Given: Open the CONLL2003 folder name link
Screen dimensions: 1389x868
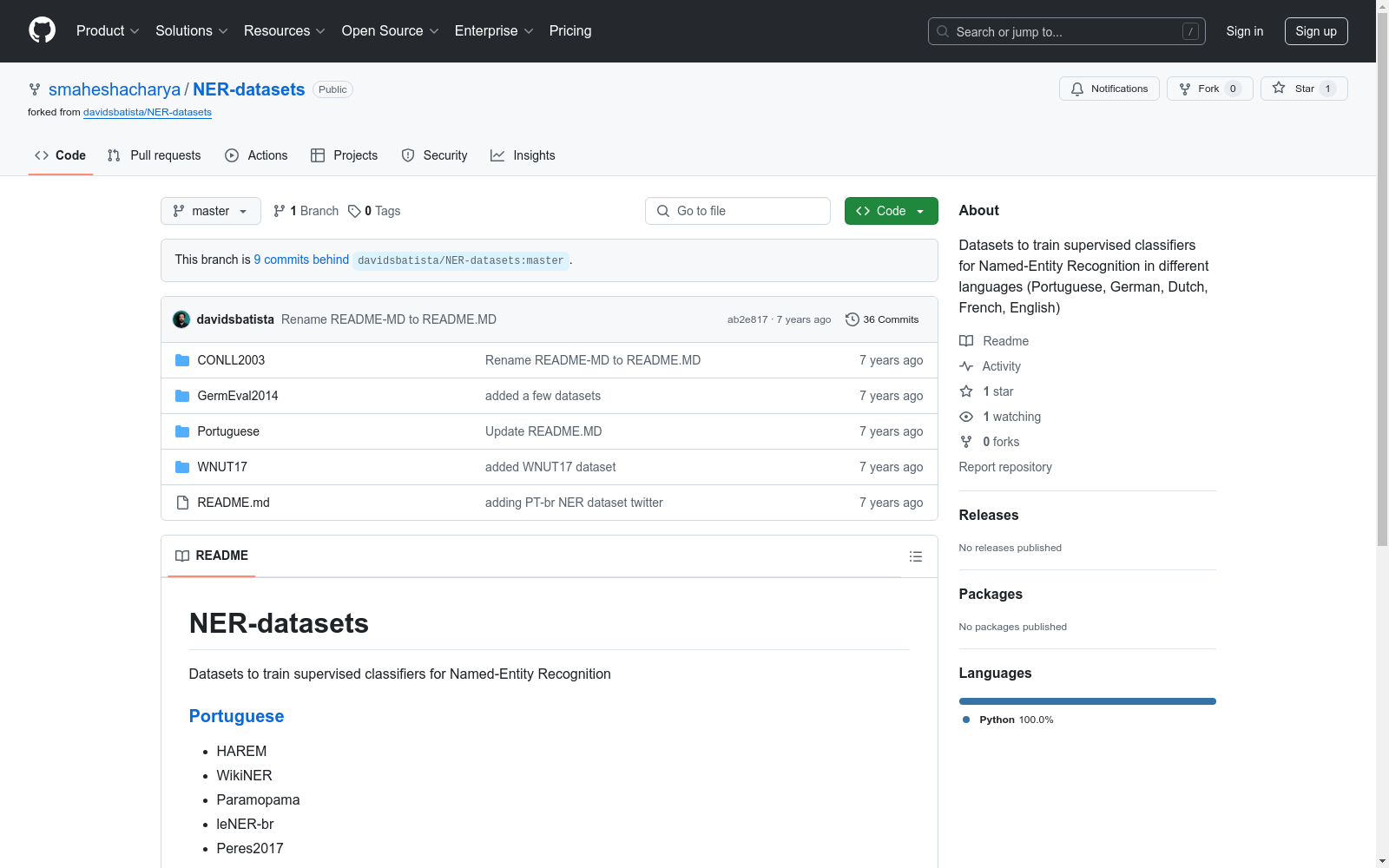Looking at the screenshot, I should (231, 360).
